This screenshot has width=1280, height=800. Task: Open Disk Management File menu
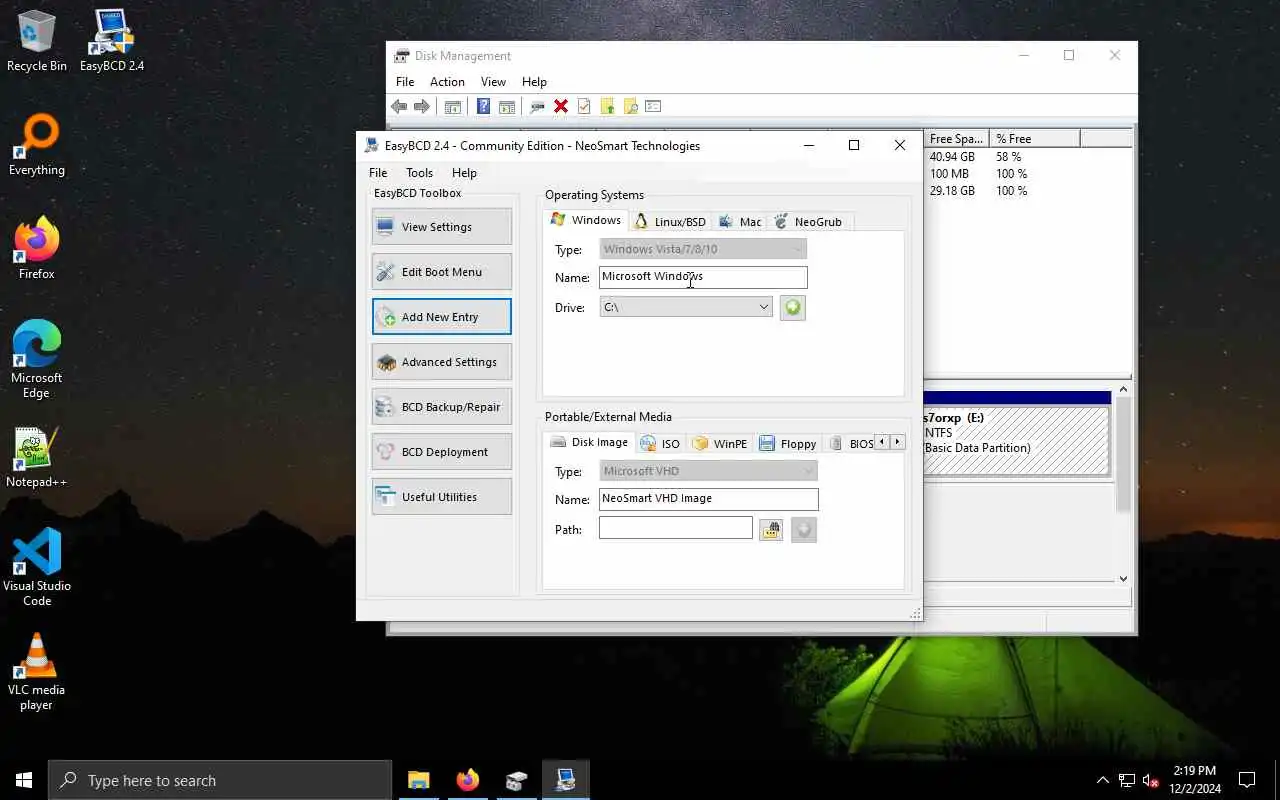point(405,82)
